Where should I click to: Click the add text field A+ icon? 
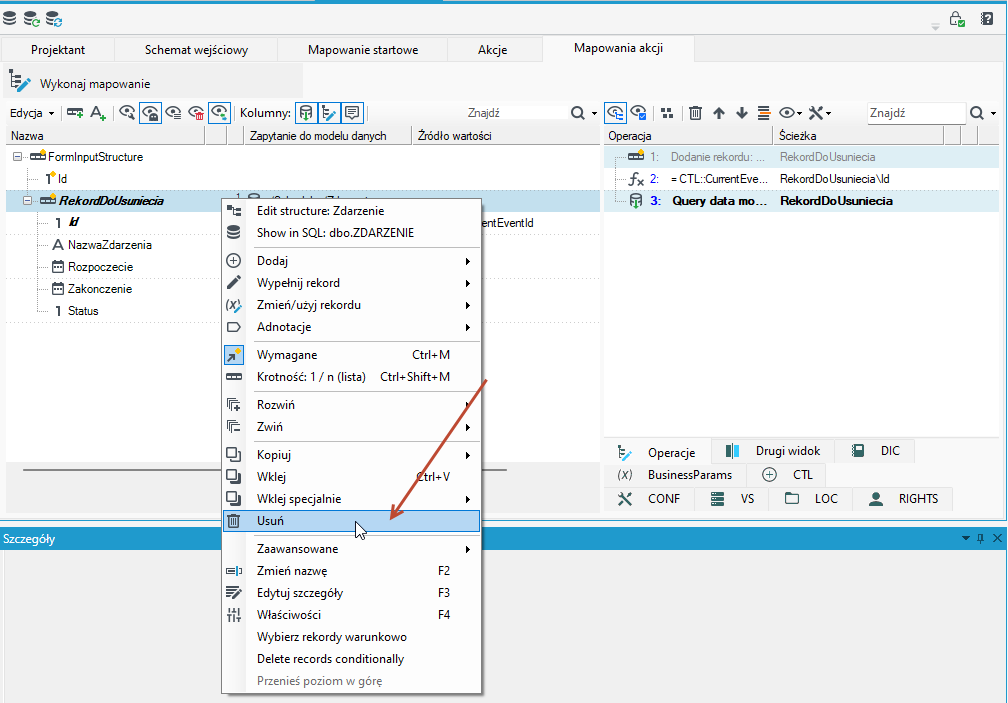pyautogui.click(x=98, y=113)
